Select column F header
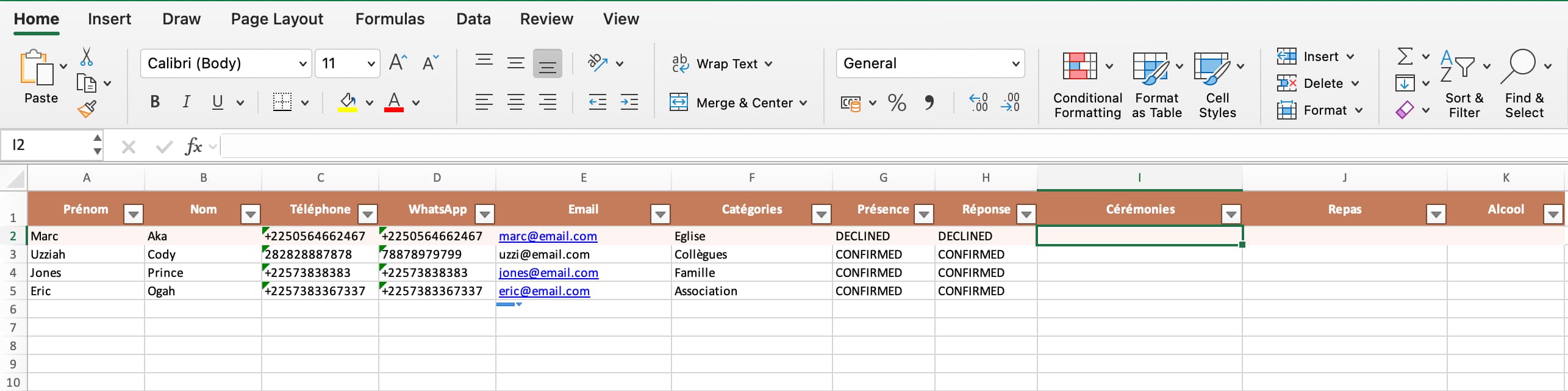 (x=751, y=178)
